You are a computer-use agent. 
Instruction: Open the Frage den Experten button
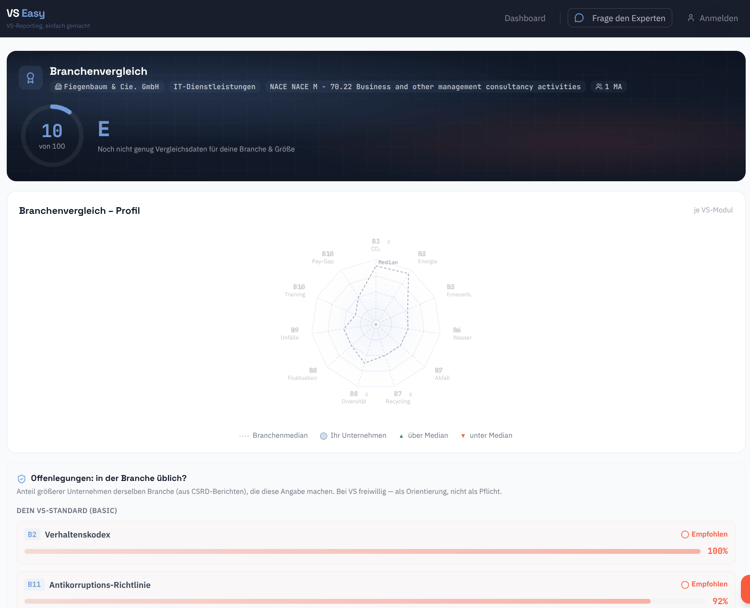pyautogui.click(x=619, y=18)
